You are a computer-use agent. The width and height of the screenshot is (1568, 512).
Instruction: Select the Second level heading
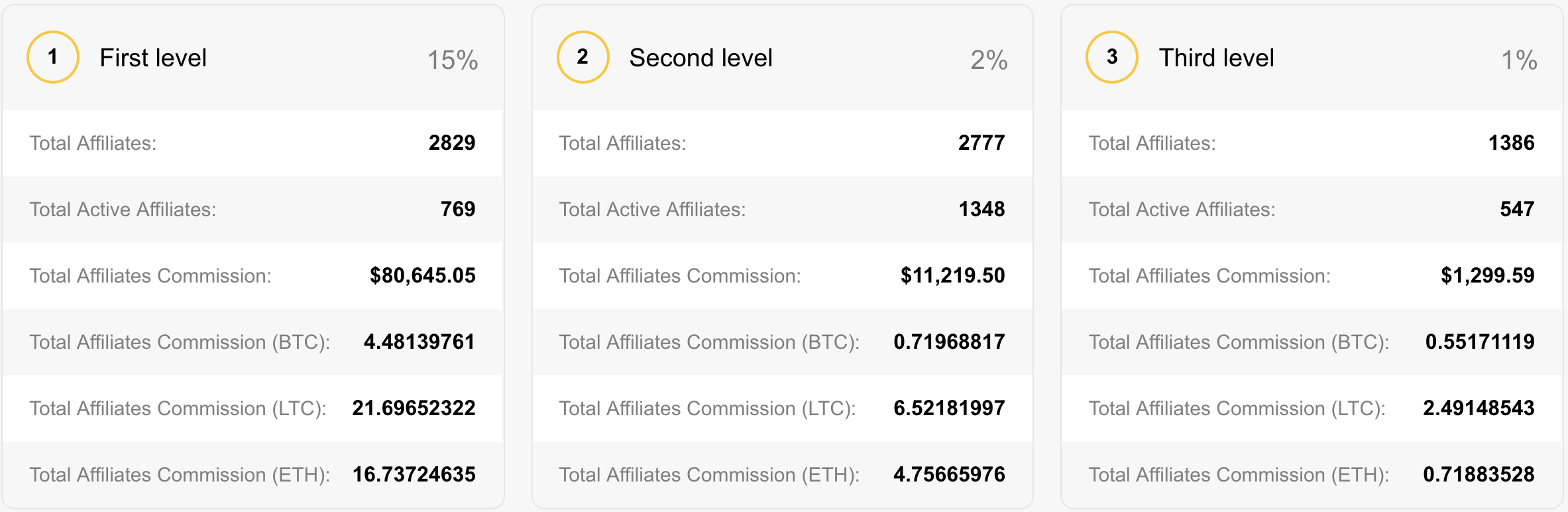pos(700,58)
